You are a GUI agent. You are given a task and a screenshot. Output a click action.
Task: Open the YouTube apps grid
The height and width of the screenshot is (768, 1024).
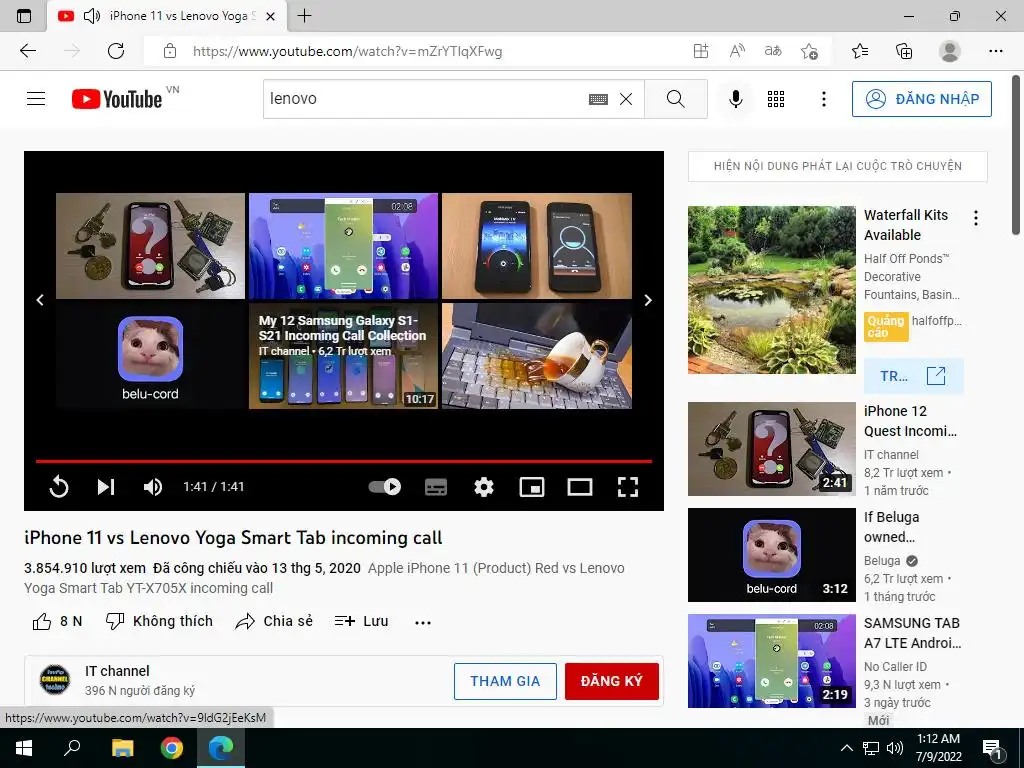[776, 99]
